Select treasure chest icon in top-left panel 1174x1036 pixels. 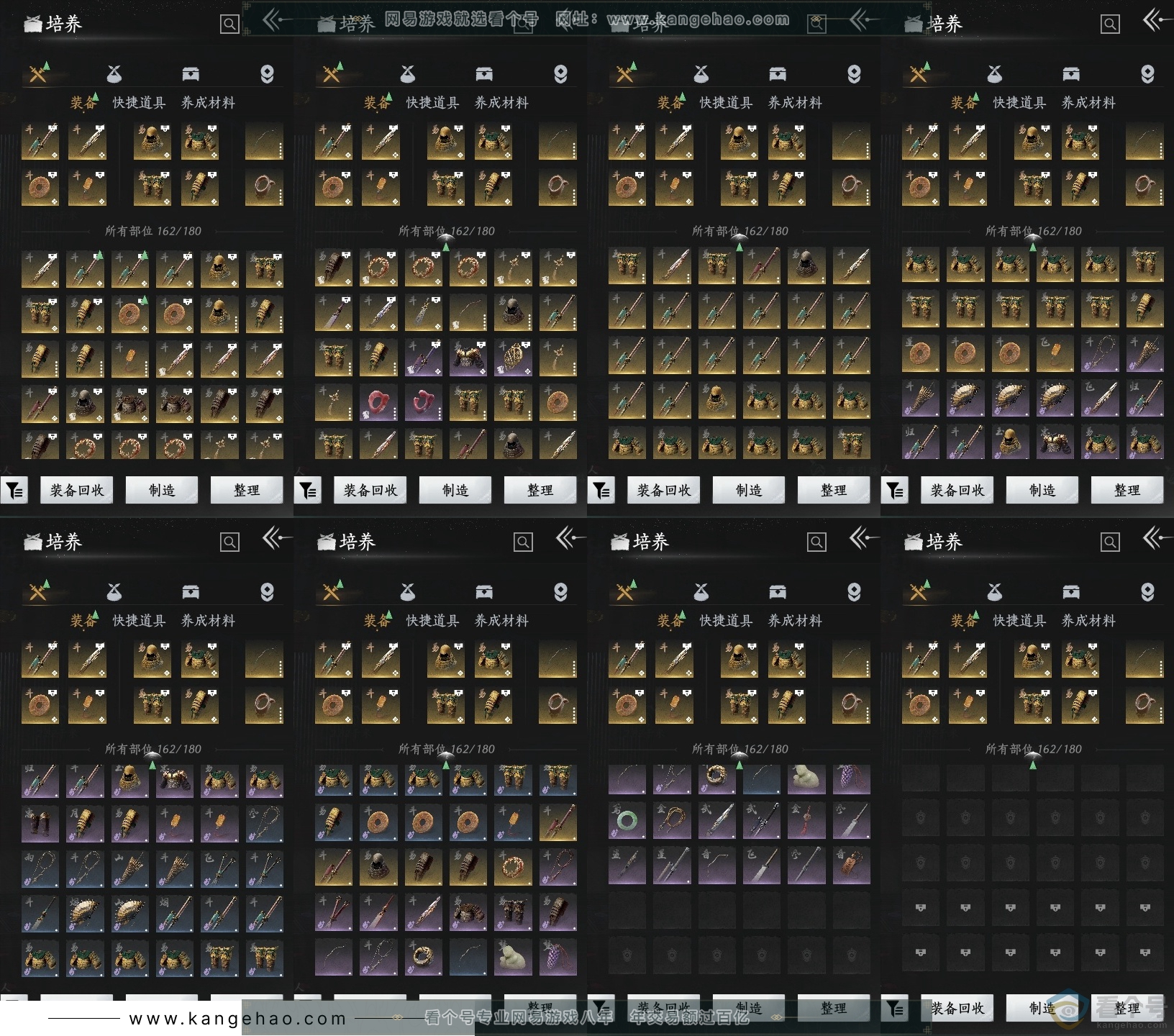click(191, 74)
